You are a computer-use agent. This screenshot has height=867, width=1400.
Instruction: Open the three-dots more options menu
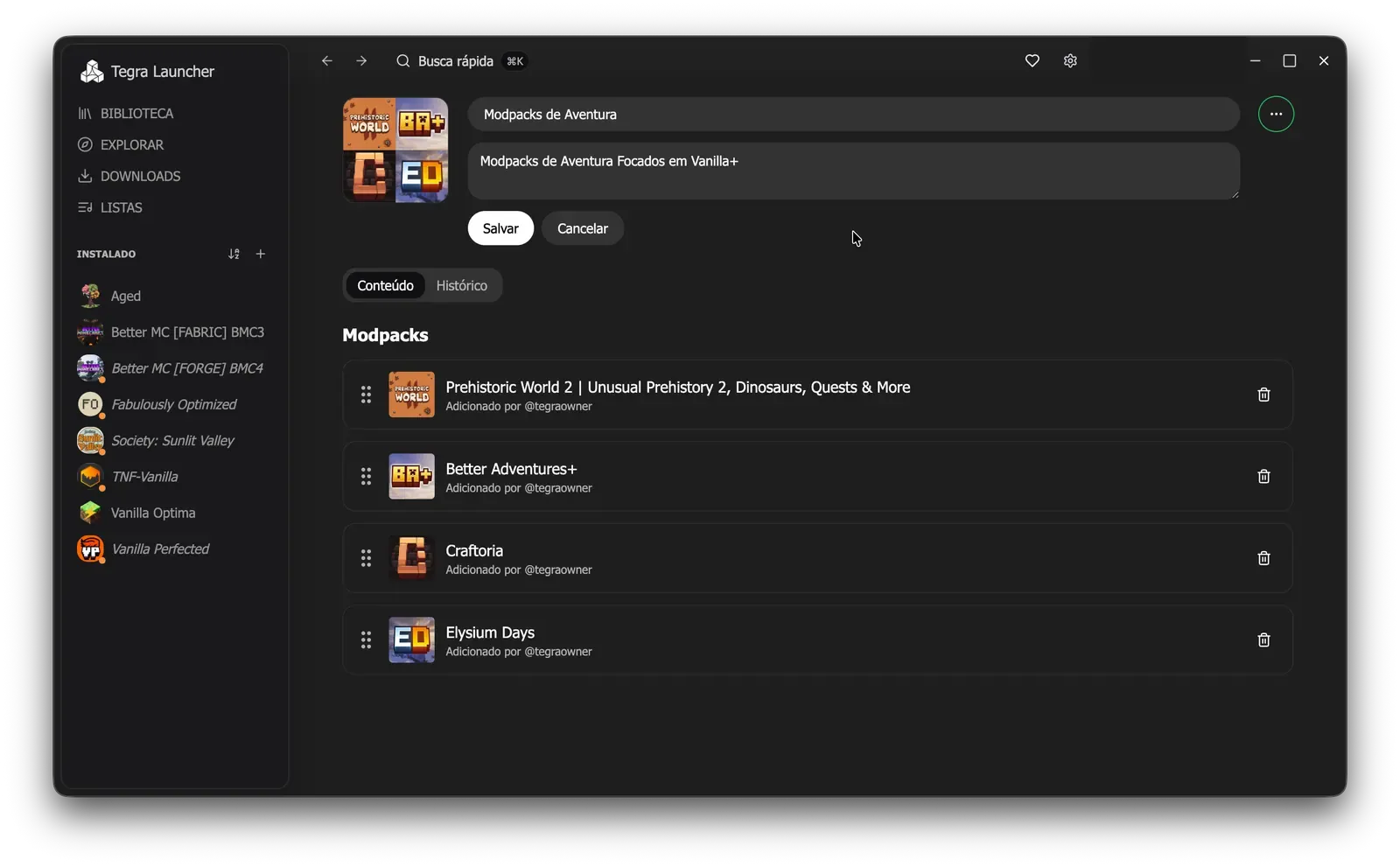tap(1276, 114)
